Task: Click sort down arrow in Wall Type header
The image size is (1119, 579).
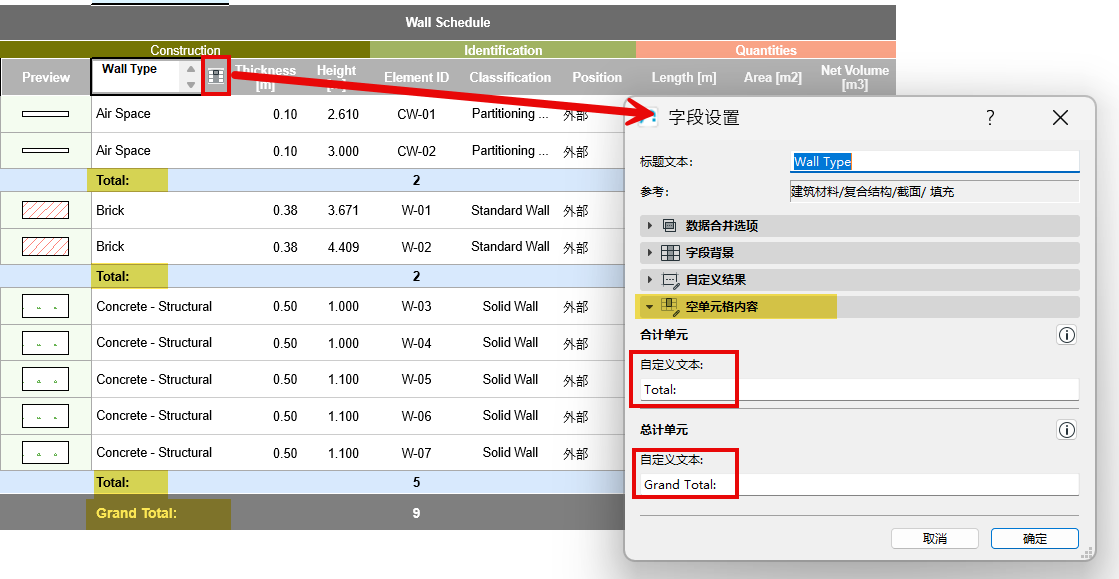Action: (191, 85)
